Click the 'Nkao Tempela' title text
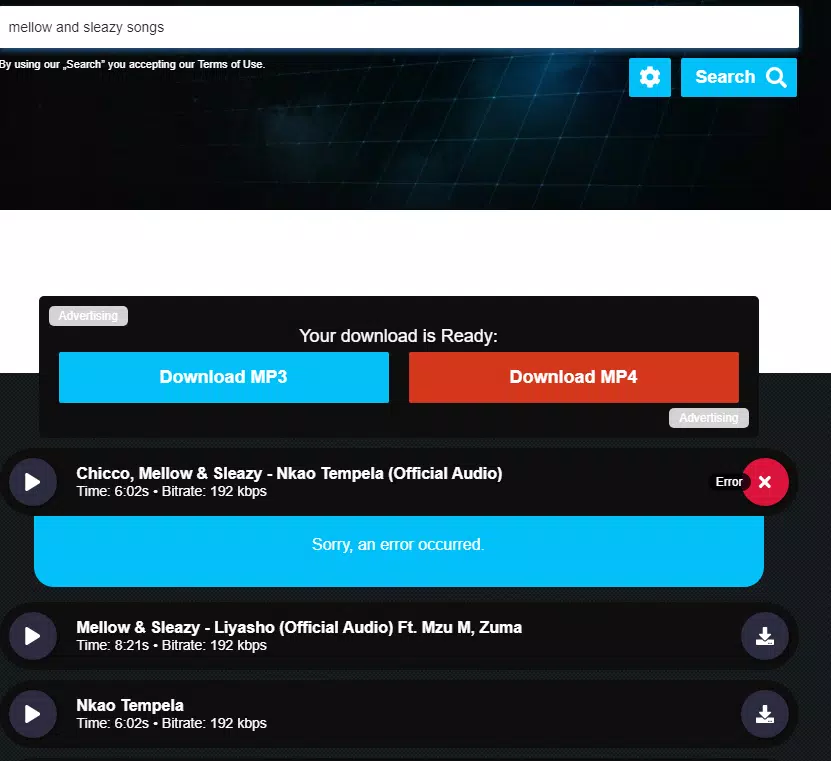 [x=130, y=705]
